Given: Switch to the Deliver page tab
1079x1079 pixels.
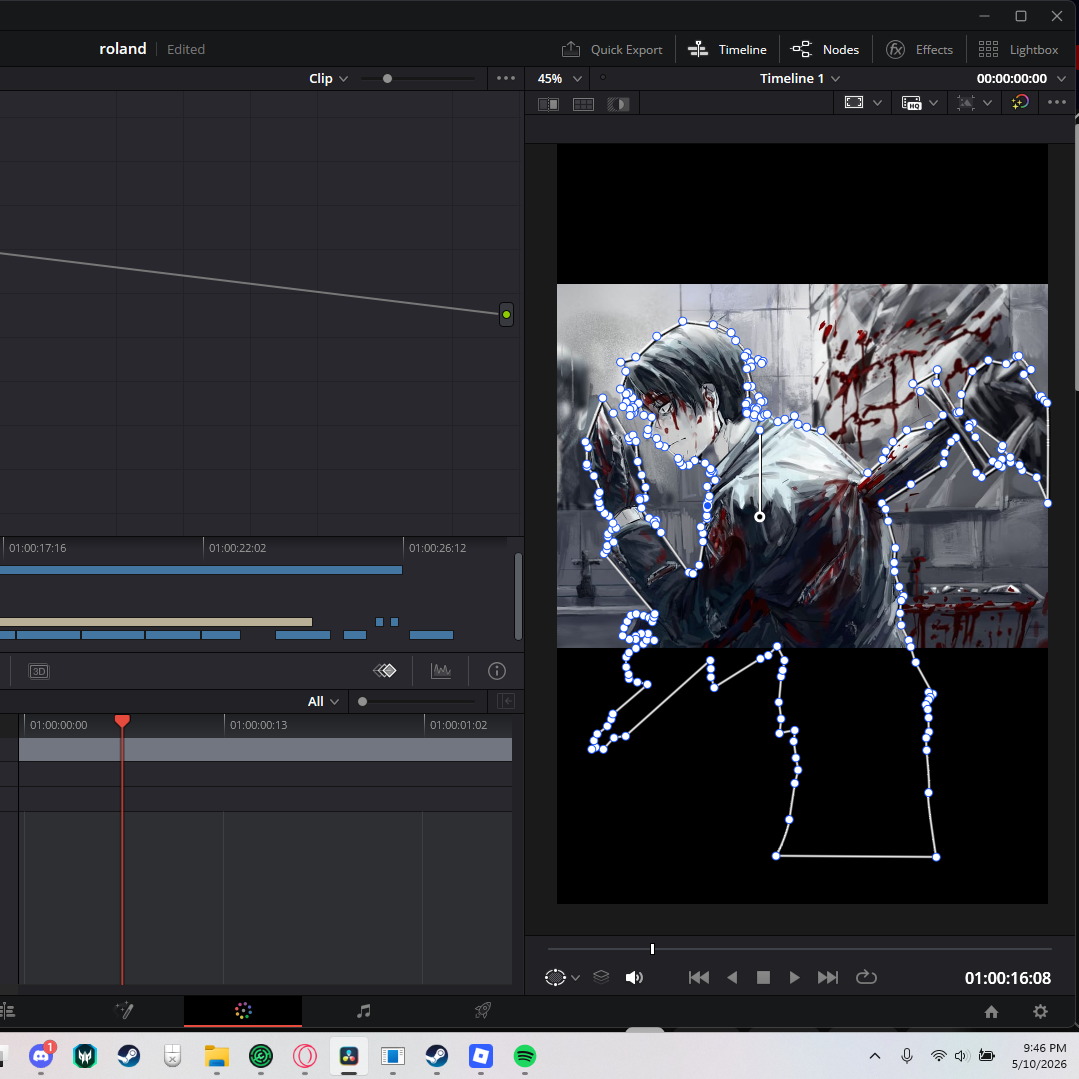Looking at the screenshot, I should click(x=482, y=1010).
